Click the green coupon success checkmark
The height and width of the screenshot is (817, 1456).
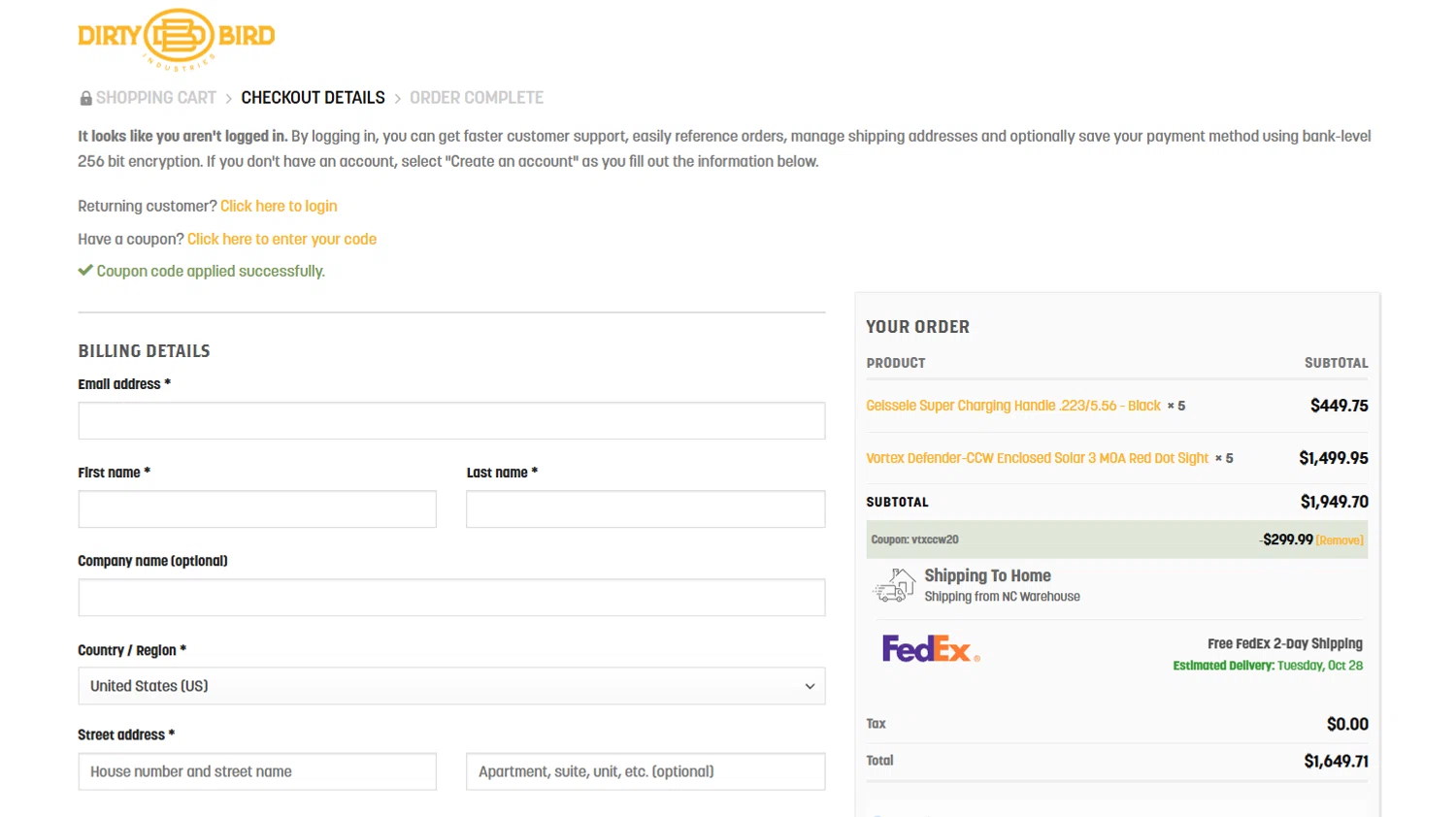pos(85,271)
